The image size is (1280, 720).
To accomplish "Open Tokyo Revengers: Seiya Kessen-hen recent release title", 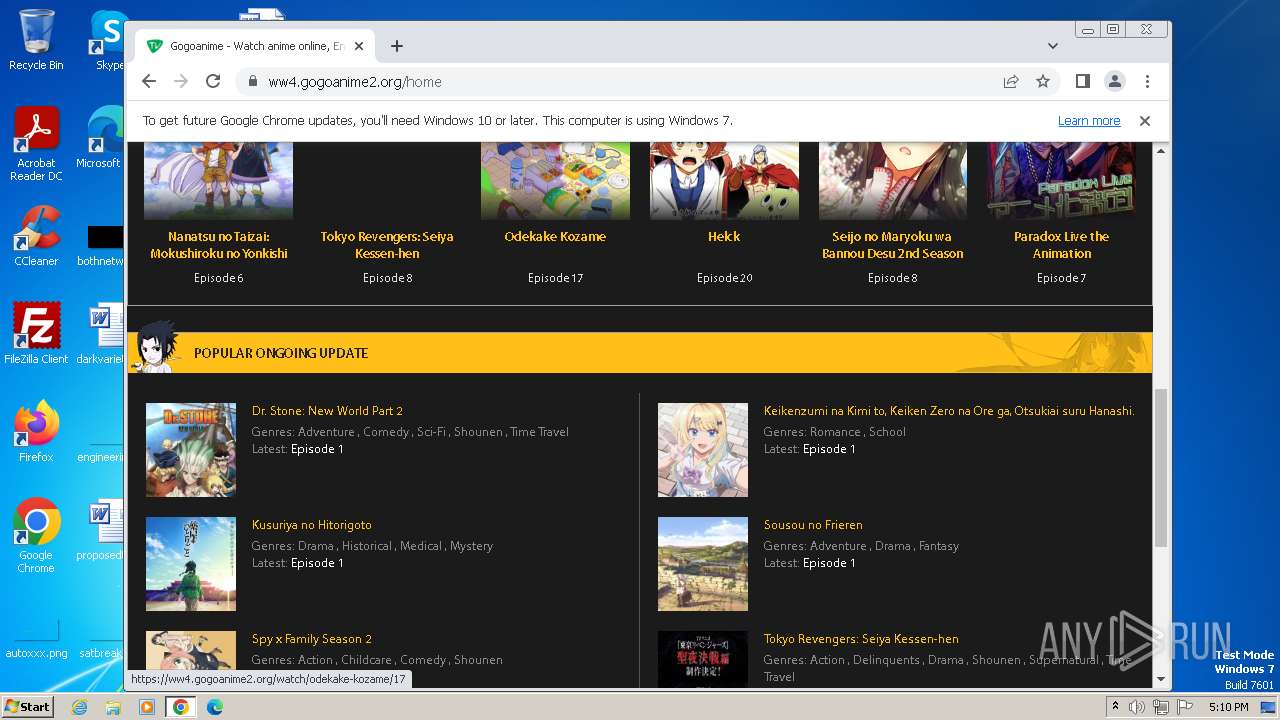I will 387,245.
